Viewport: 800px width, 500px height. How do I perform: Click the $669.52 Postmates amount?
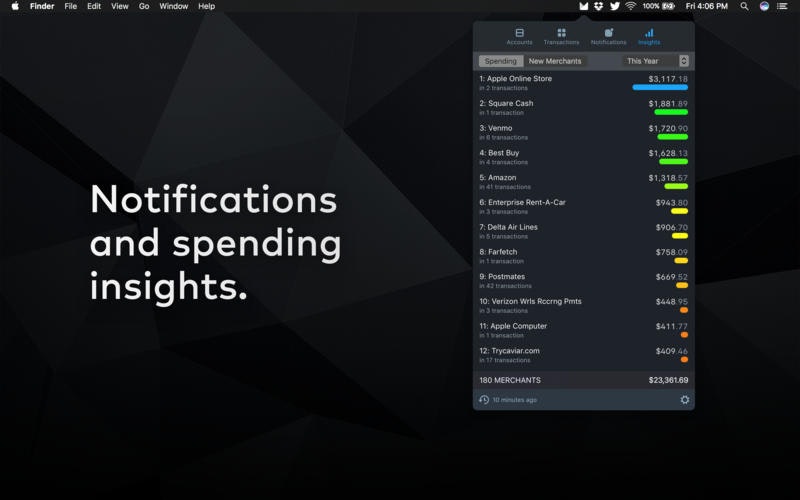click(x=671, y=277)
